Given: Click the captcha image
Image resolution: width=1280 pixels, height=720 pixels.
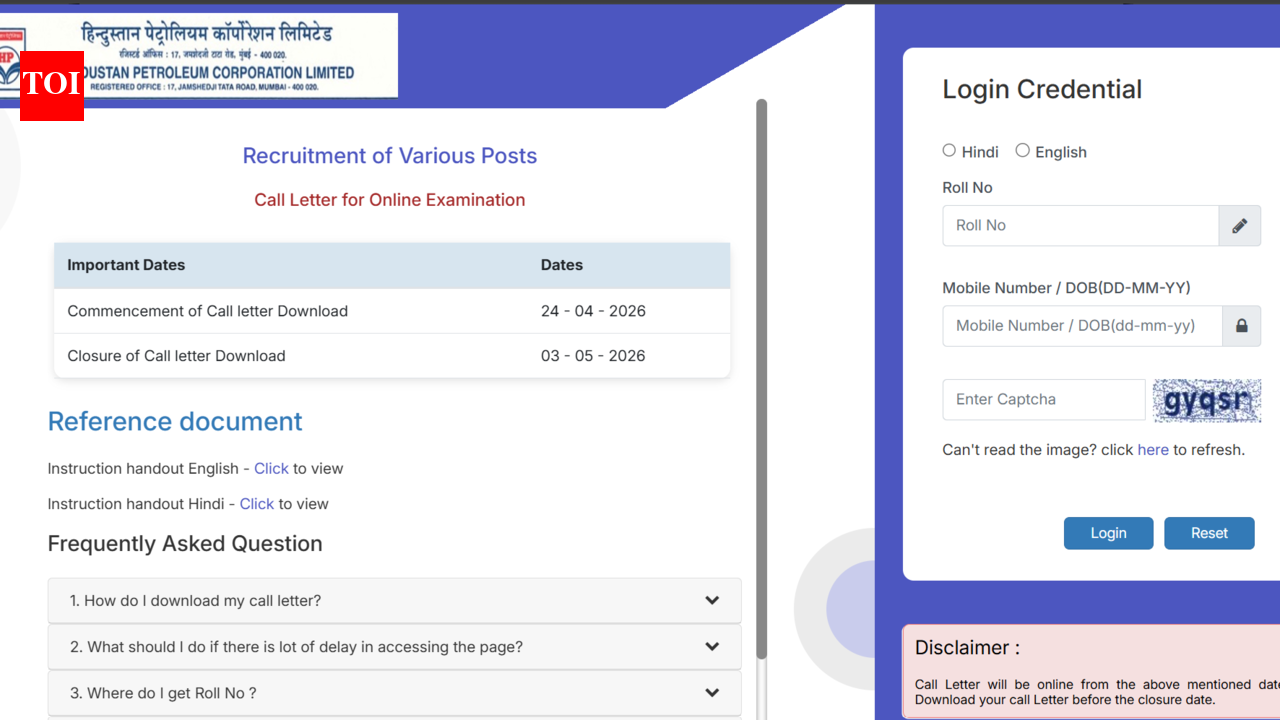Looking at the screenshot, I should click(1206, 400).
